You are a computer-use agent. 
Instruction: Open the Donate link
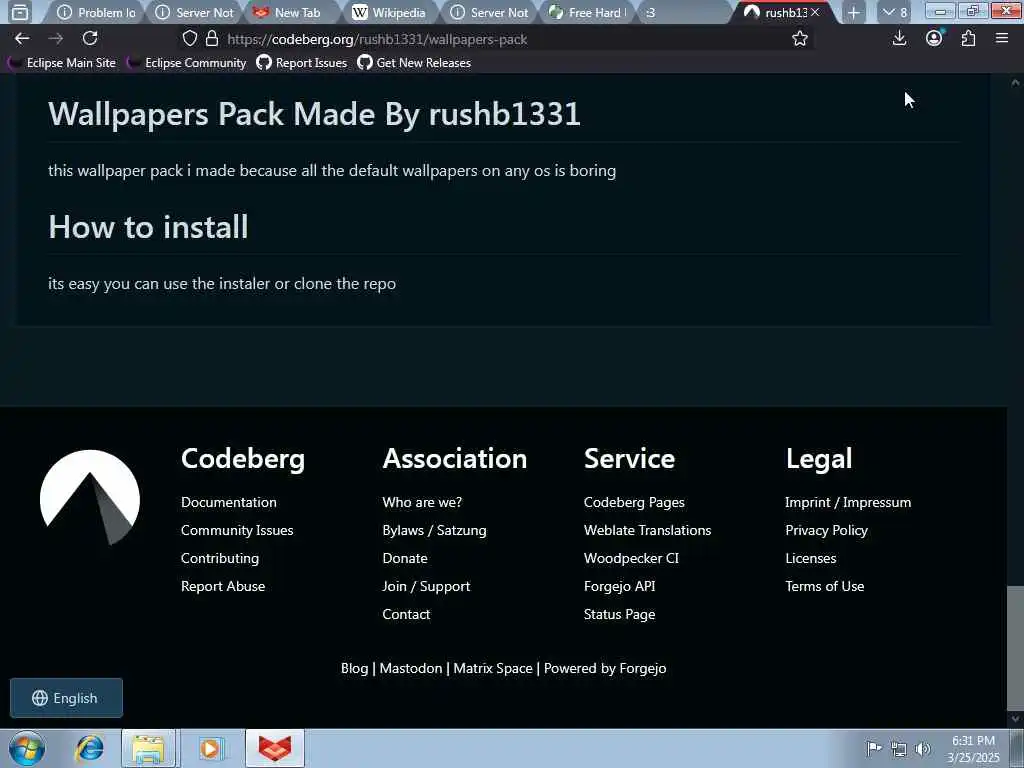pos(405,558)
